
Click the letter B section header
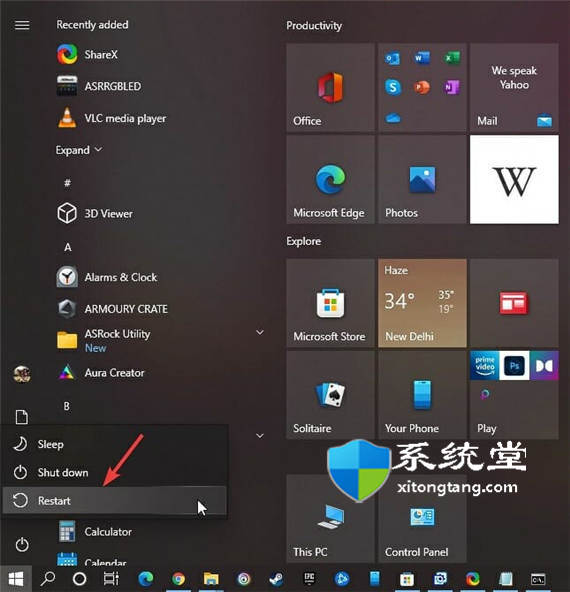pyautogui.click(x=67, y=406)
